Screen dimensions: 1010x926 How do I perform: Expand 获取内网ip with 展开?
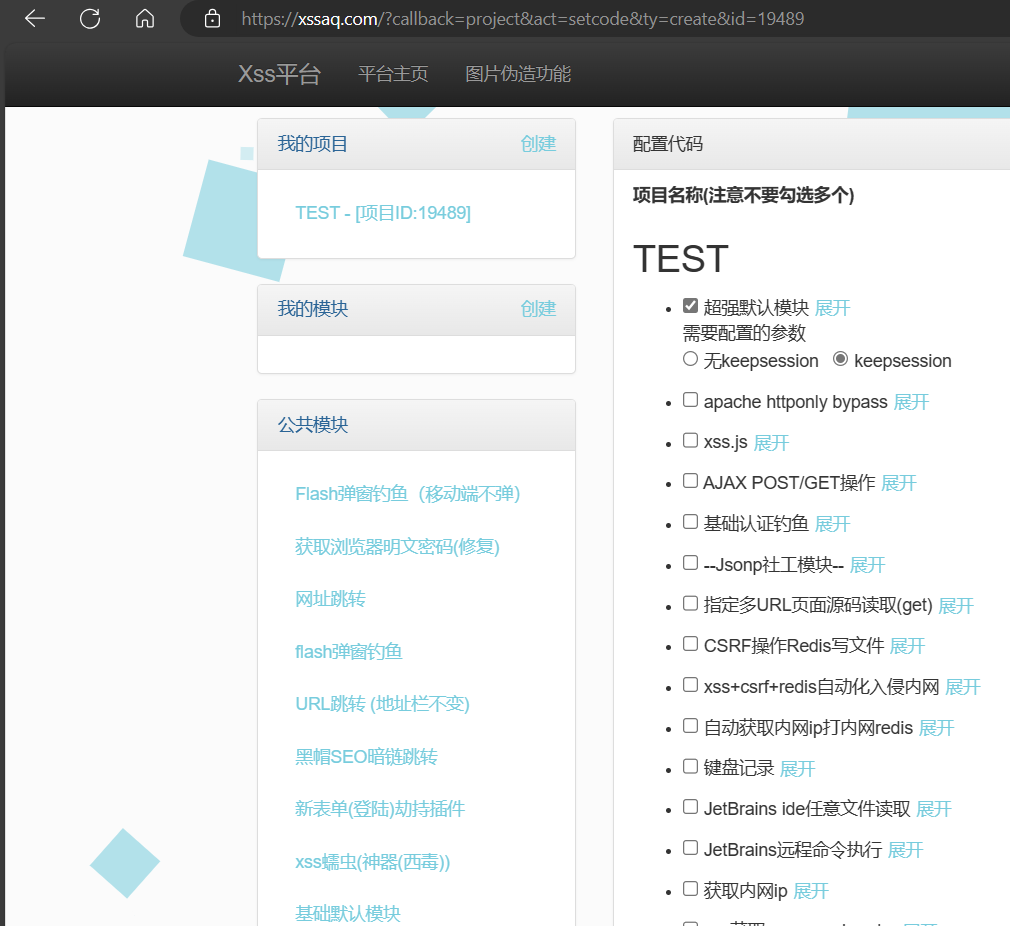point(810,891)
